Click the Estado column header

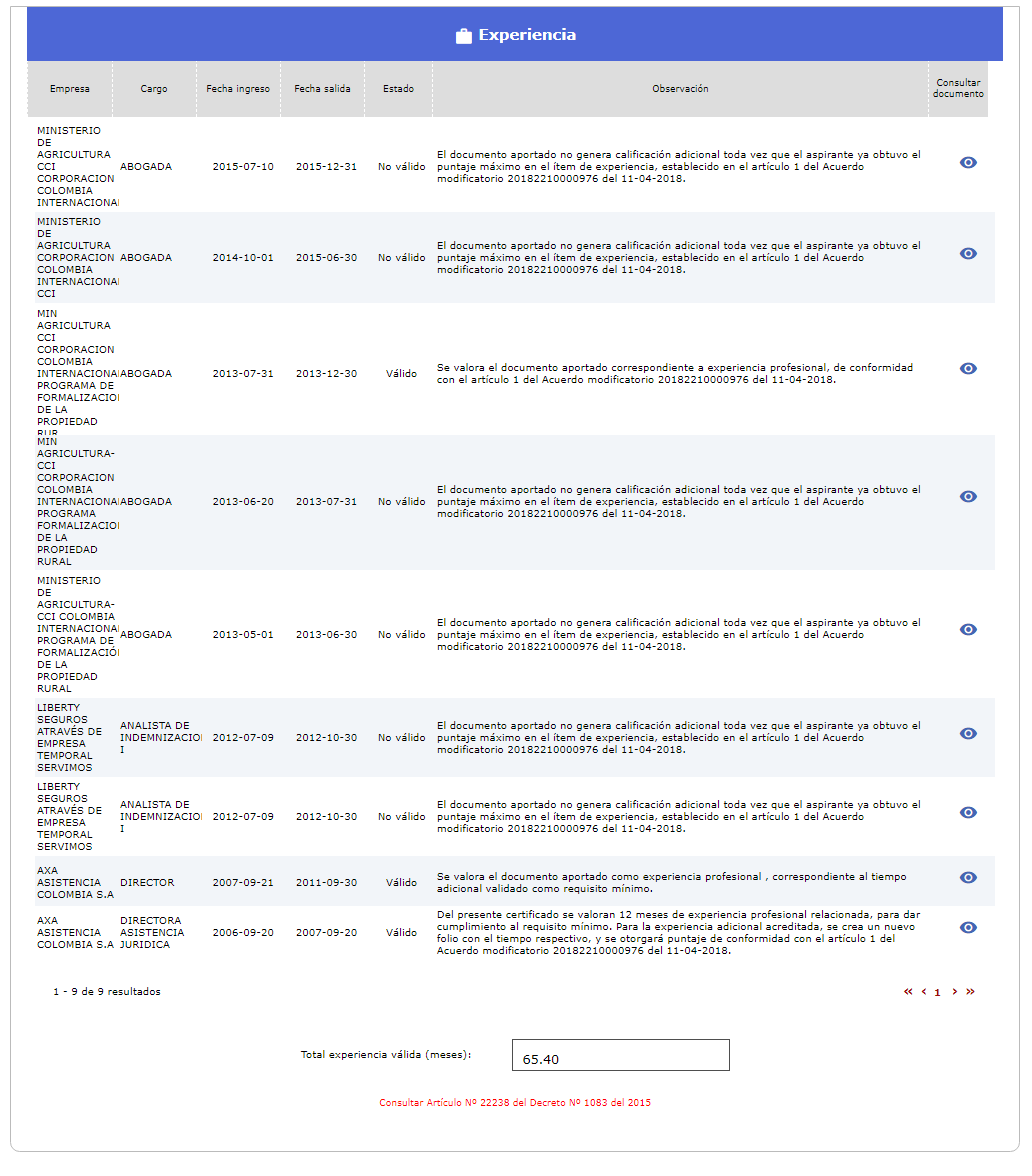point(398,89)
